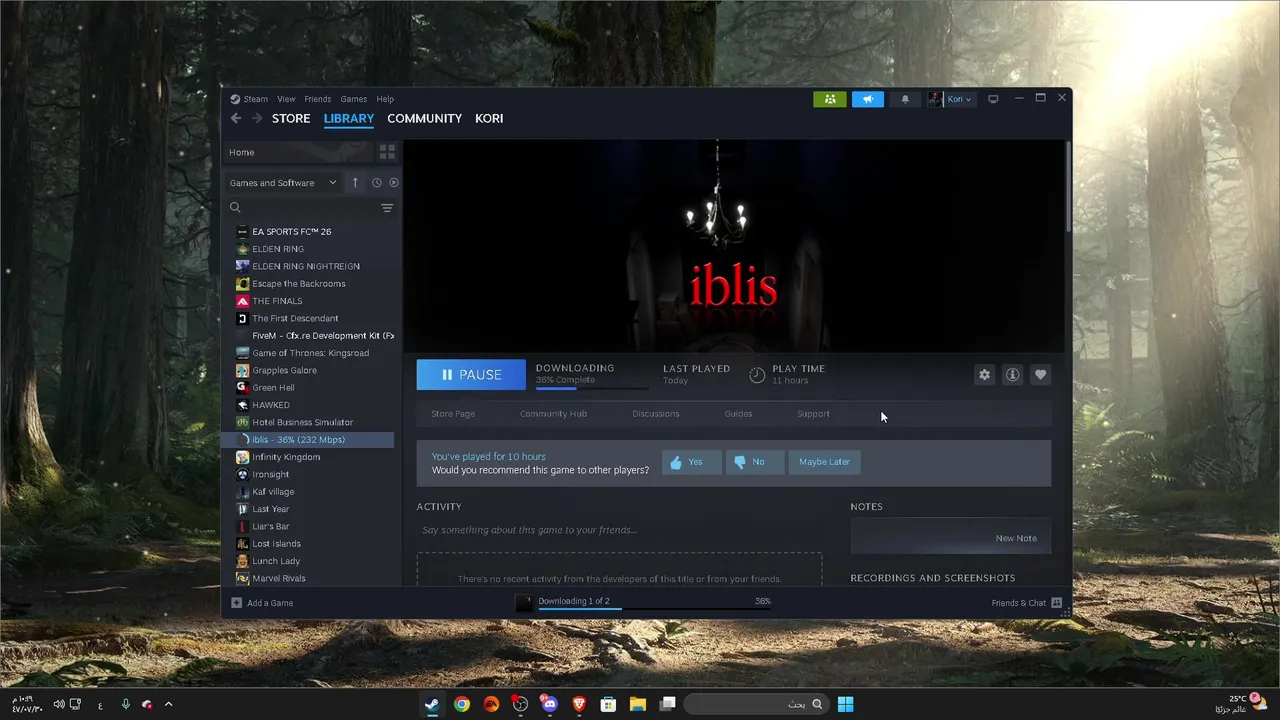Open the iblis Store Page link
Image resolution: width=1280 pixels, height=720 pixels.
click(453, 414)
